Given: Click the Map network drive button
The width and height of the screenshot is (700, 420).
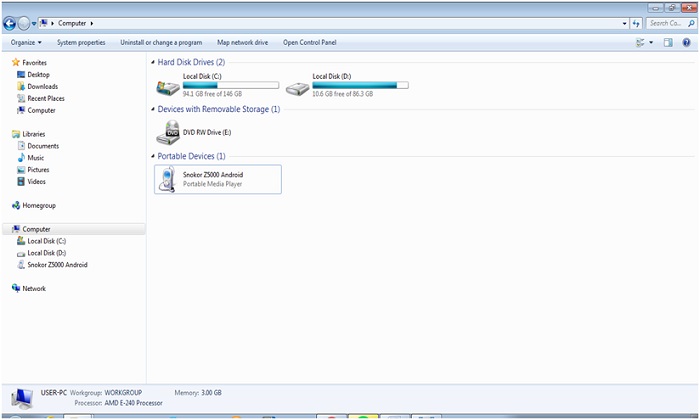Looking at the screenshot, I should 242,43.
